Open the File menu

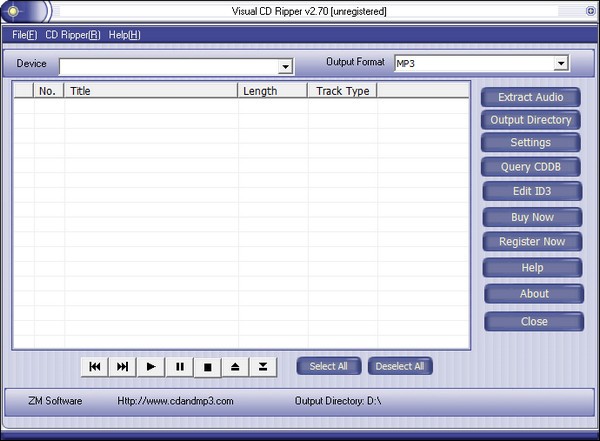[x=24, y=35]
